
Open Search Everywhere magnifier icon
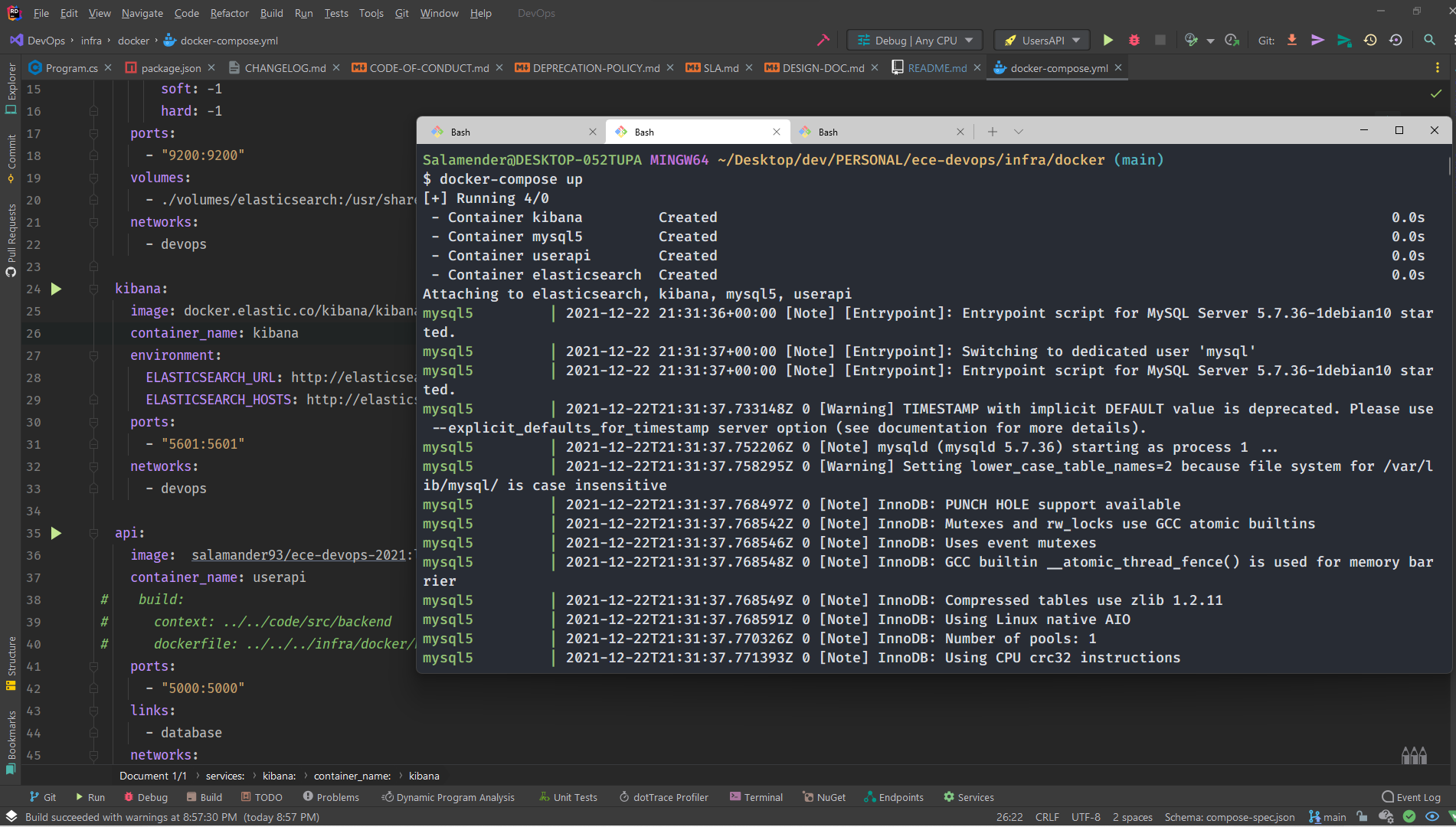1429,41
